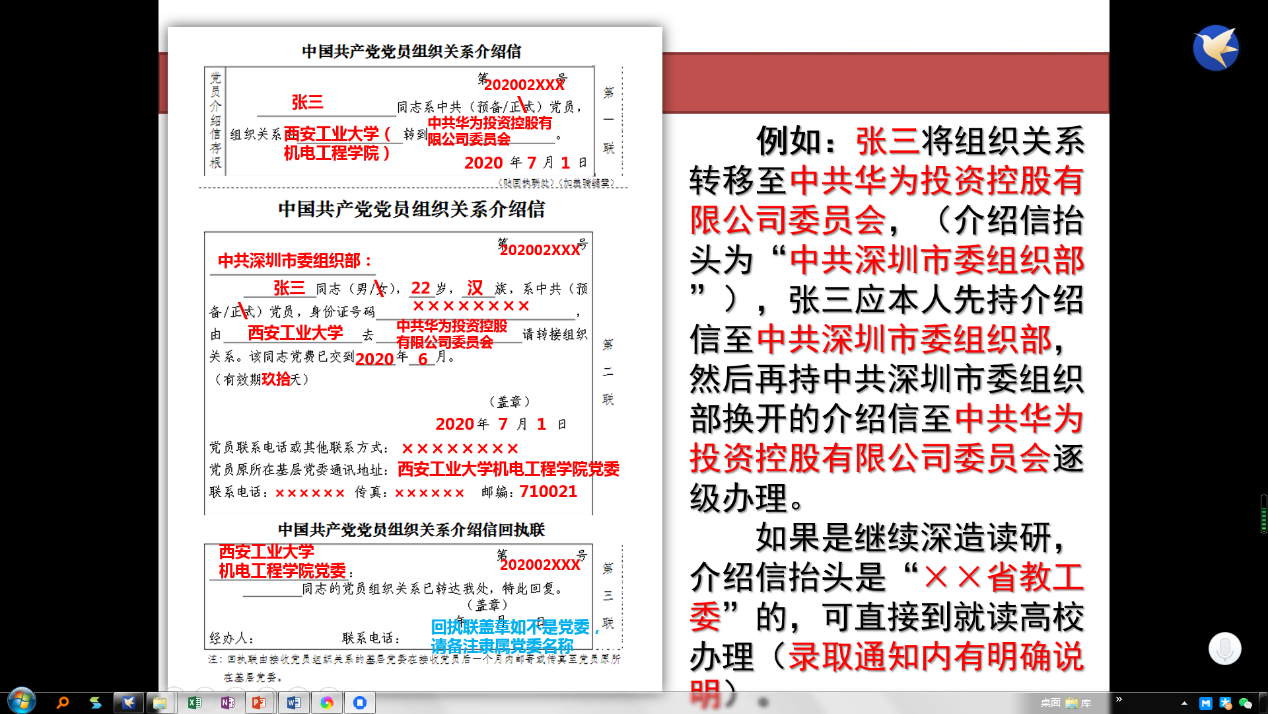Click the blue M tray icon

pyautogui.click(x=1206, y=703)
